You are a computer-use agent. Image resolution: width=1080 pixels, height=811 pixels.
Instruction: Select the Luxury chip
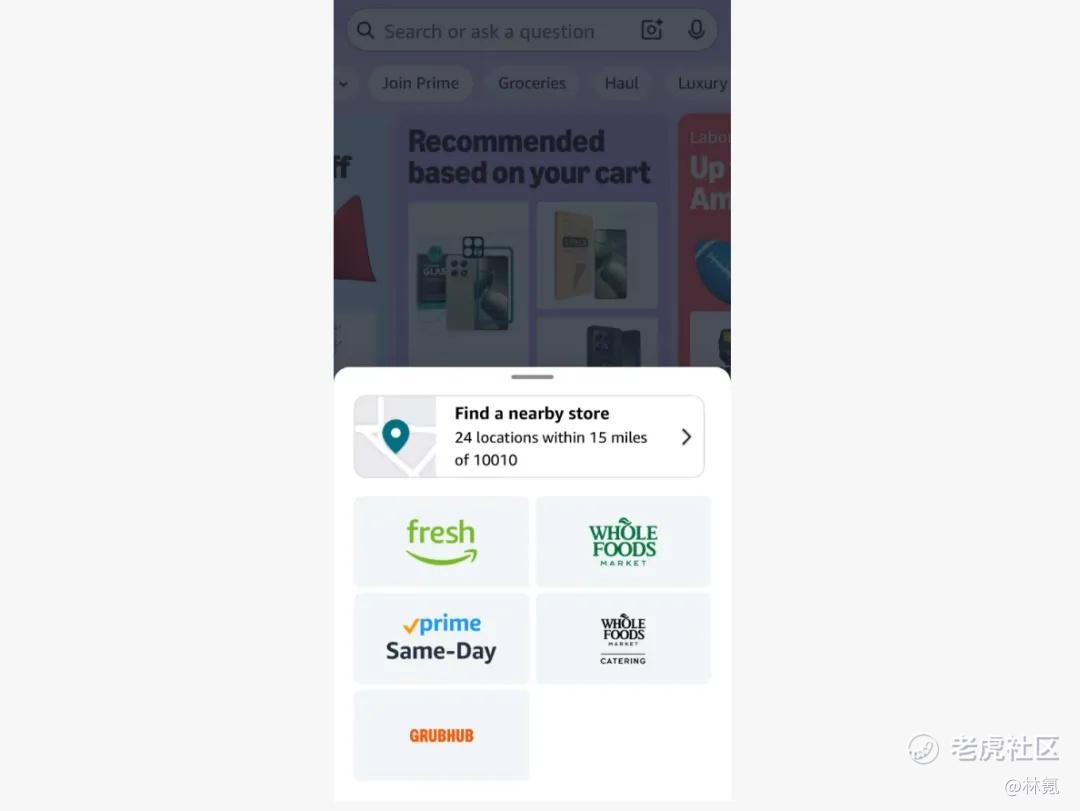(x=701, y=83)
